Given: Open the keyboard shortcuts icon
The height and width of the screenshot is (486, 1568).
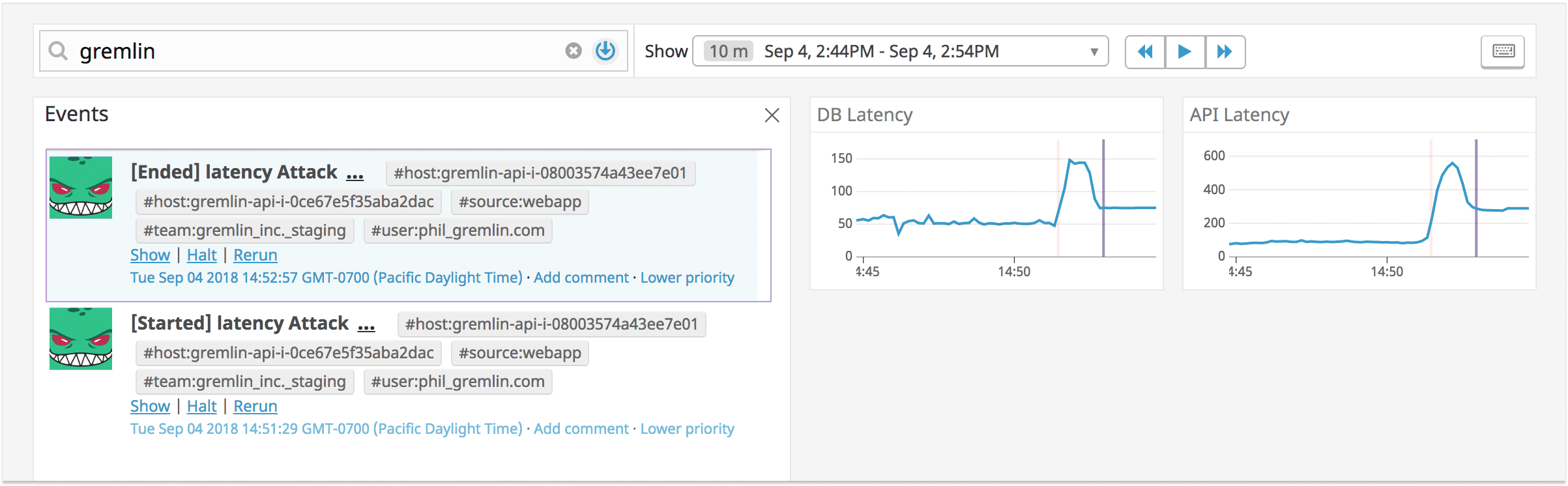Looking at the screenshot, I should tap(1503, 51).
